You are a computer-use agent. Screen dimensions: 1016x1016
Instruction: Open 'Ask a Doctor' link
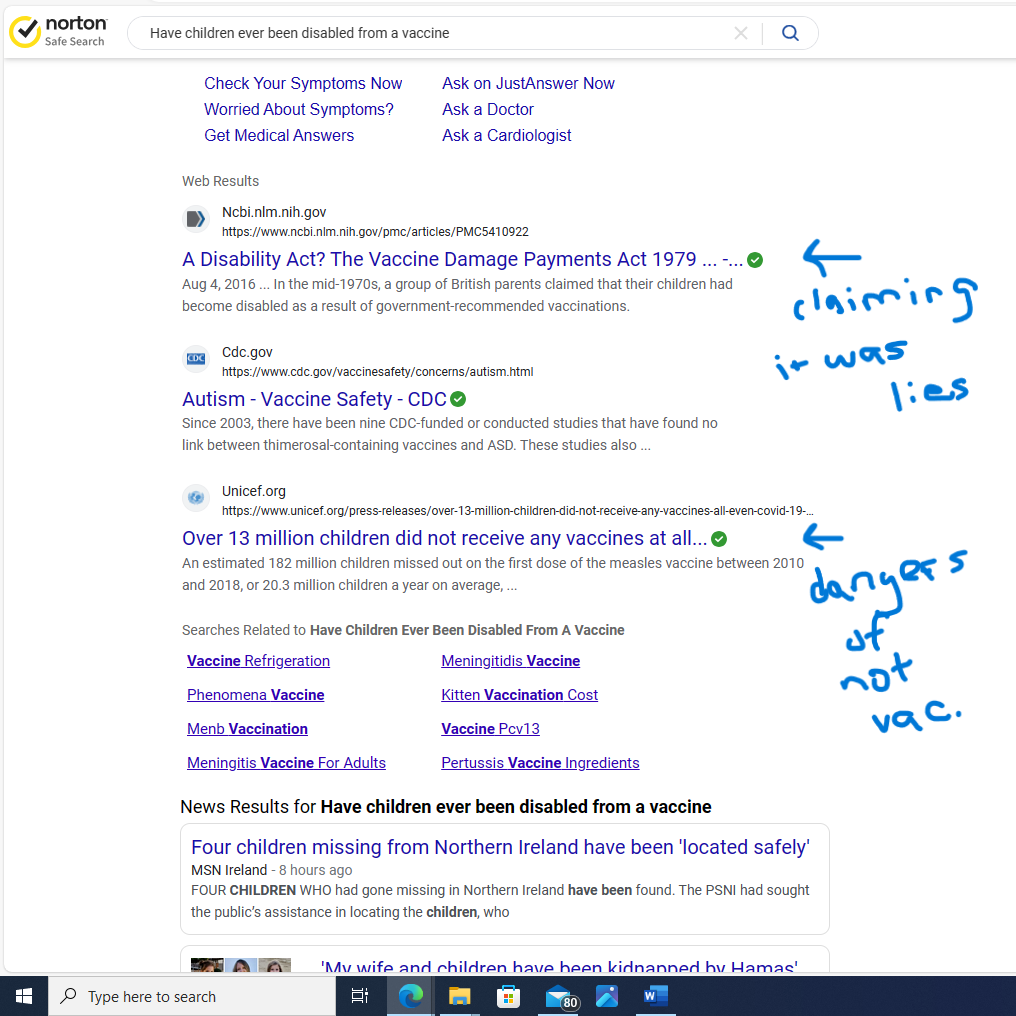(487, 110)
